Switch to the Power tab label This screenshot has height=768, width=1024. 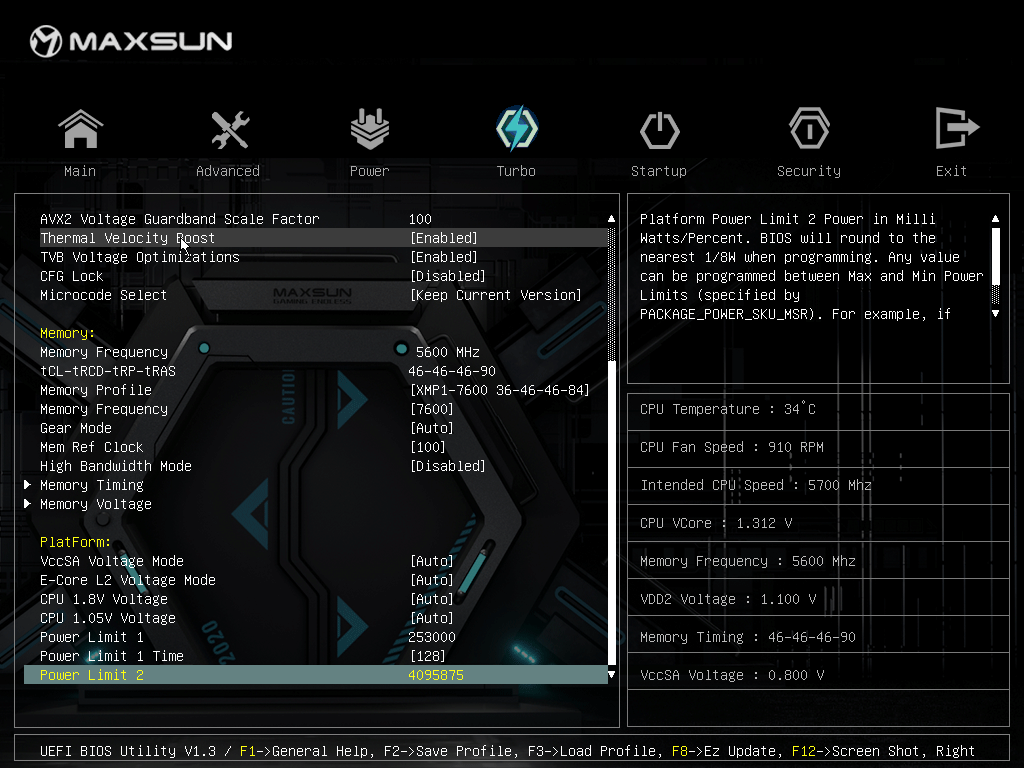point(369,171)
